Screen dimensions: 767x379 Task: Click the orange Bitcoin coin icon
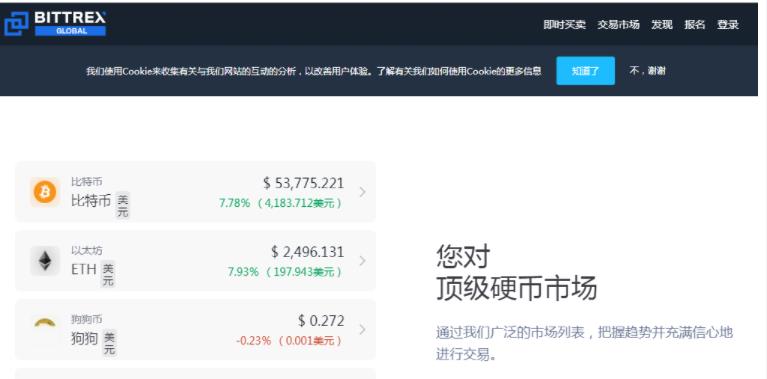tap(45, 192)
